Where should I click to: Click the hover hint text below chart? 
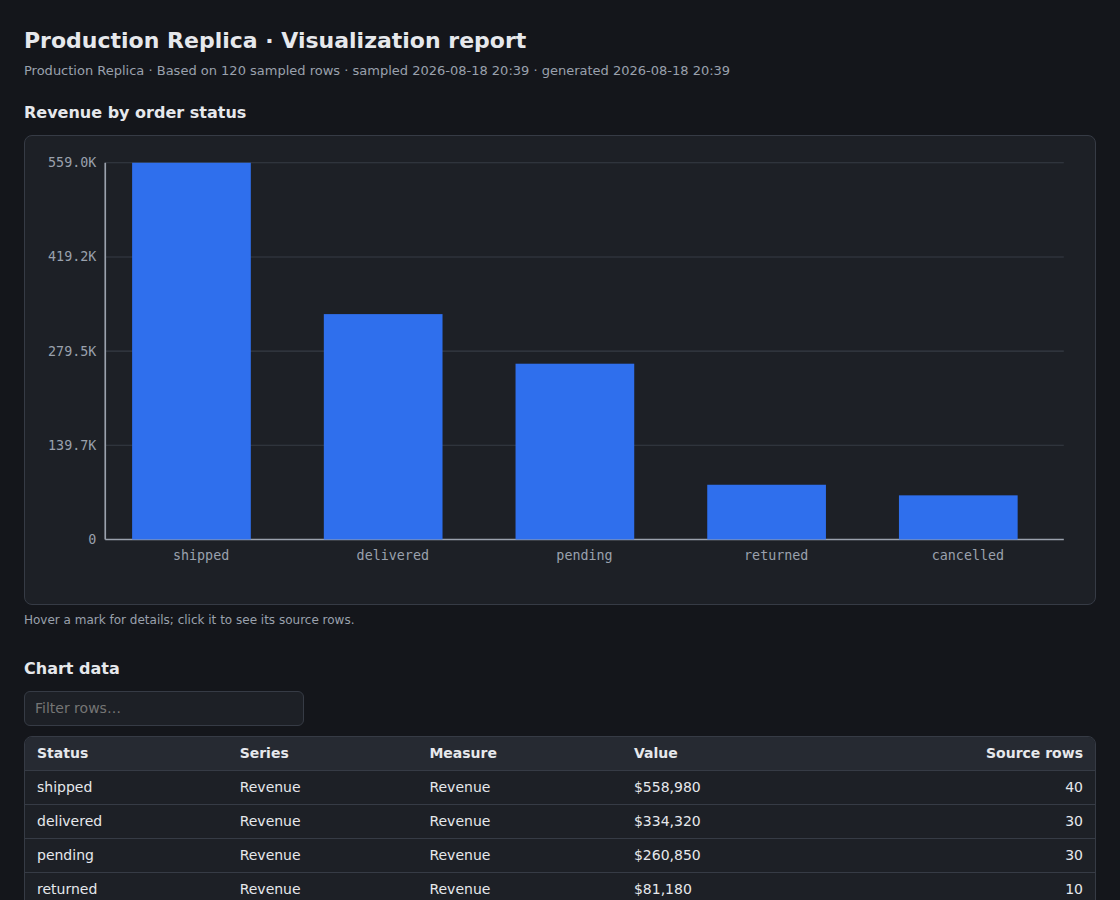189,620
